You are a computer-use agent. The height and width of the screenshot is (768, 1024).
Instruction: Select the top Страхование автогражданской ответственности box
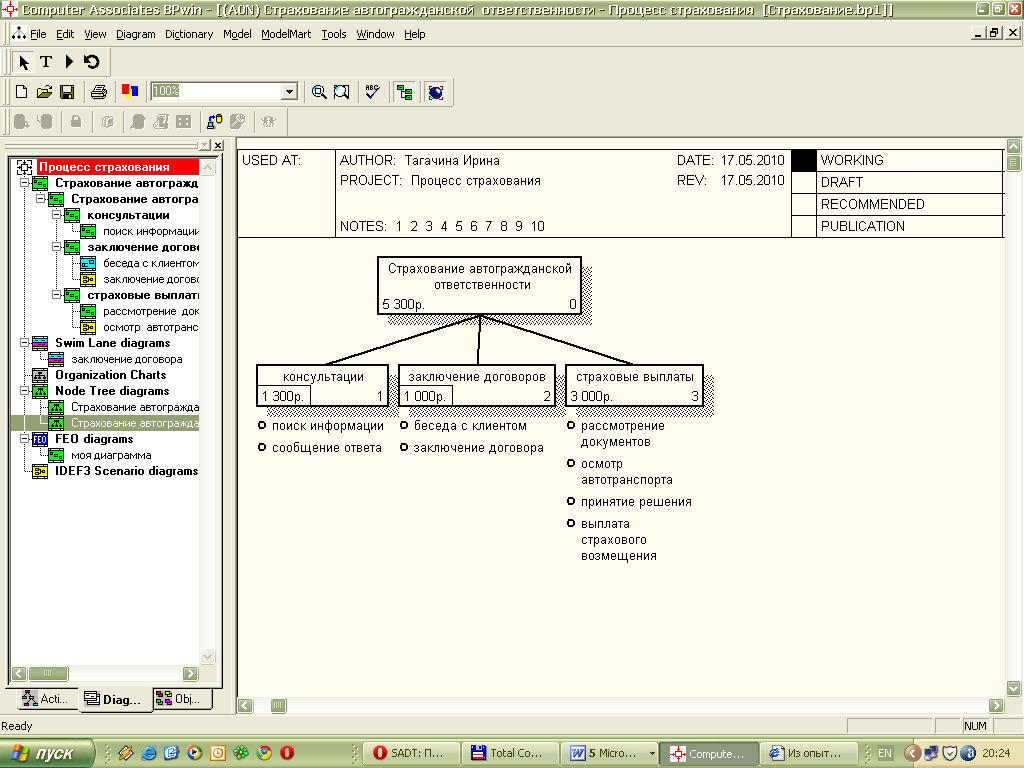479,285
